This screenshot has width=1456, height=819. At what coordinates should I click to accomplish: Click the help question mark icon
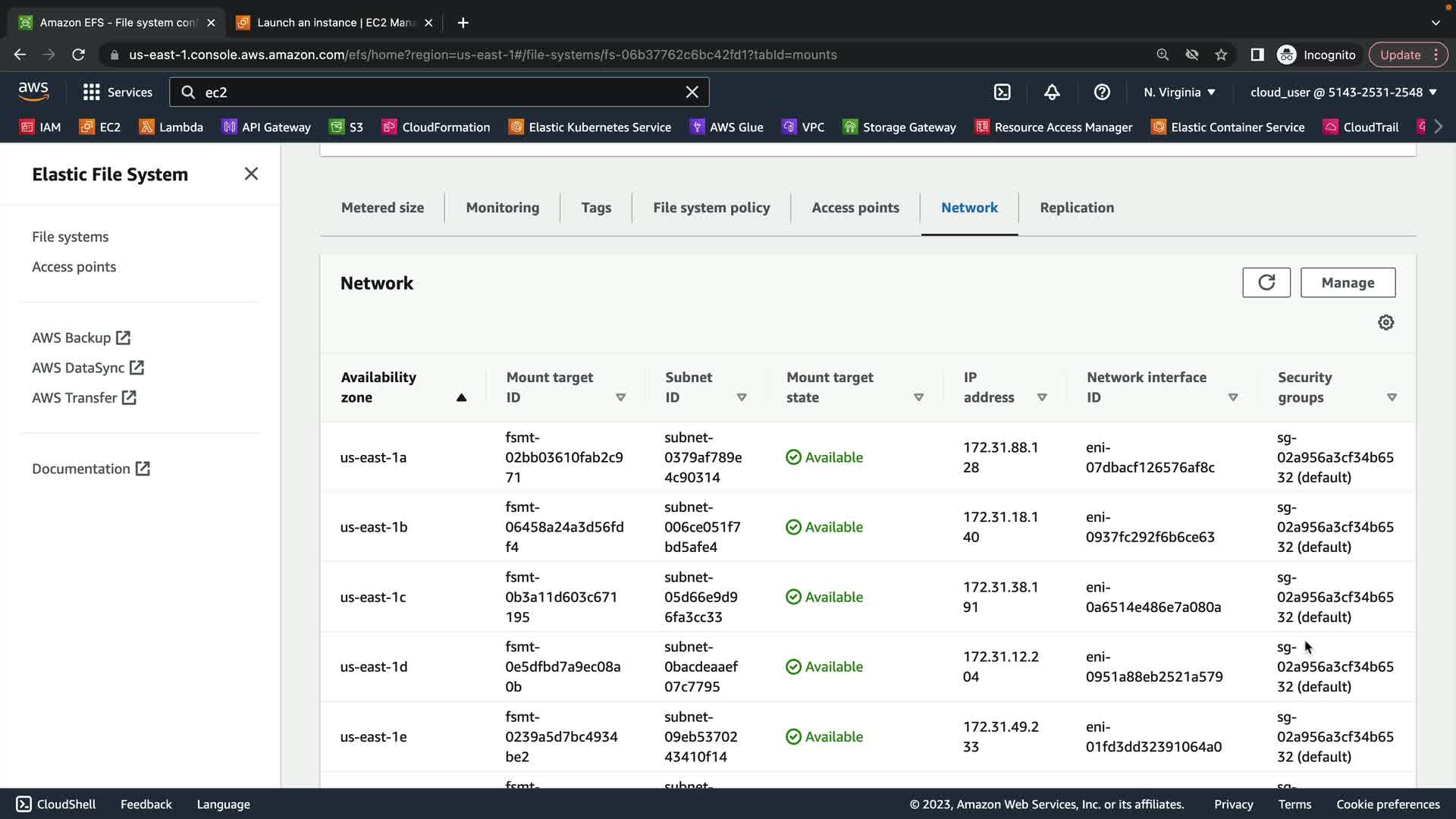pyautogui.click(x=1102, y=92)
